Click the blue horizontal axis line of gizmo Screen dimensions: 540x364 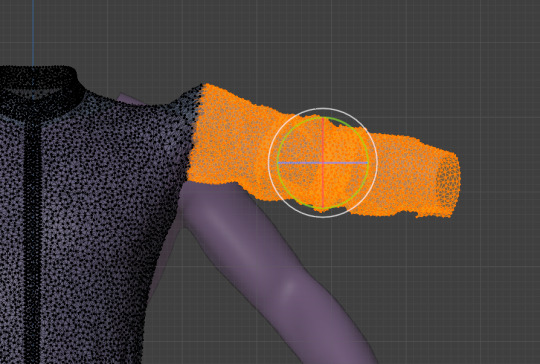(300, 163)
